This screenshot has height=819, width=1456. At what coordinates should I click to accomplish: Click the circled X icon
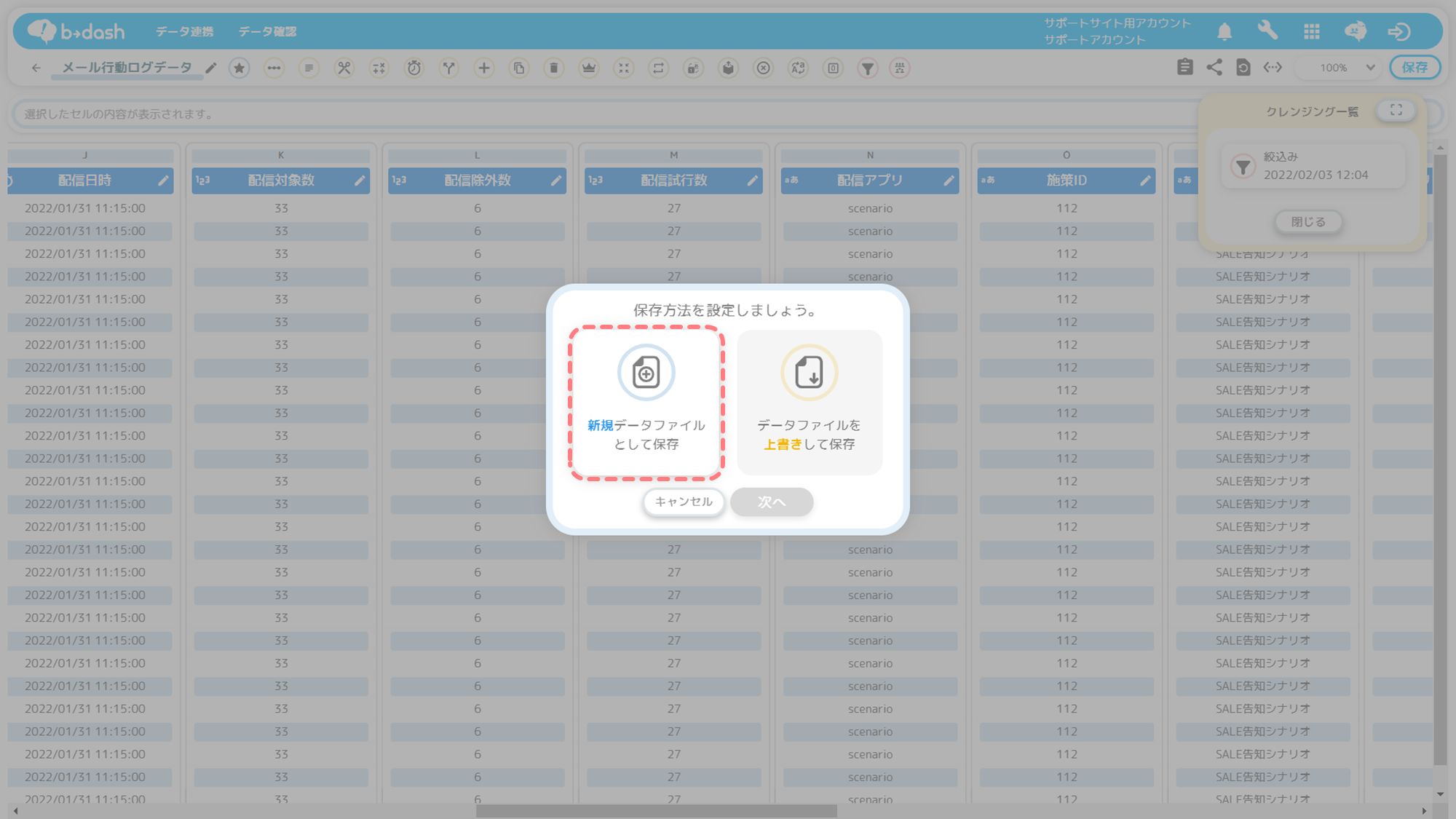[x=763, y=68]
